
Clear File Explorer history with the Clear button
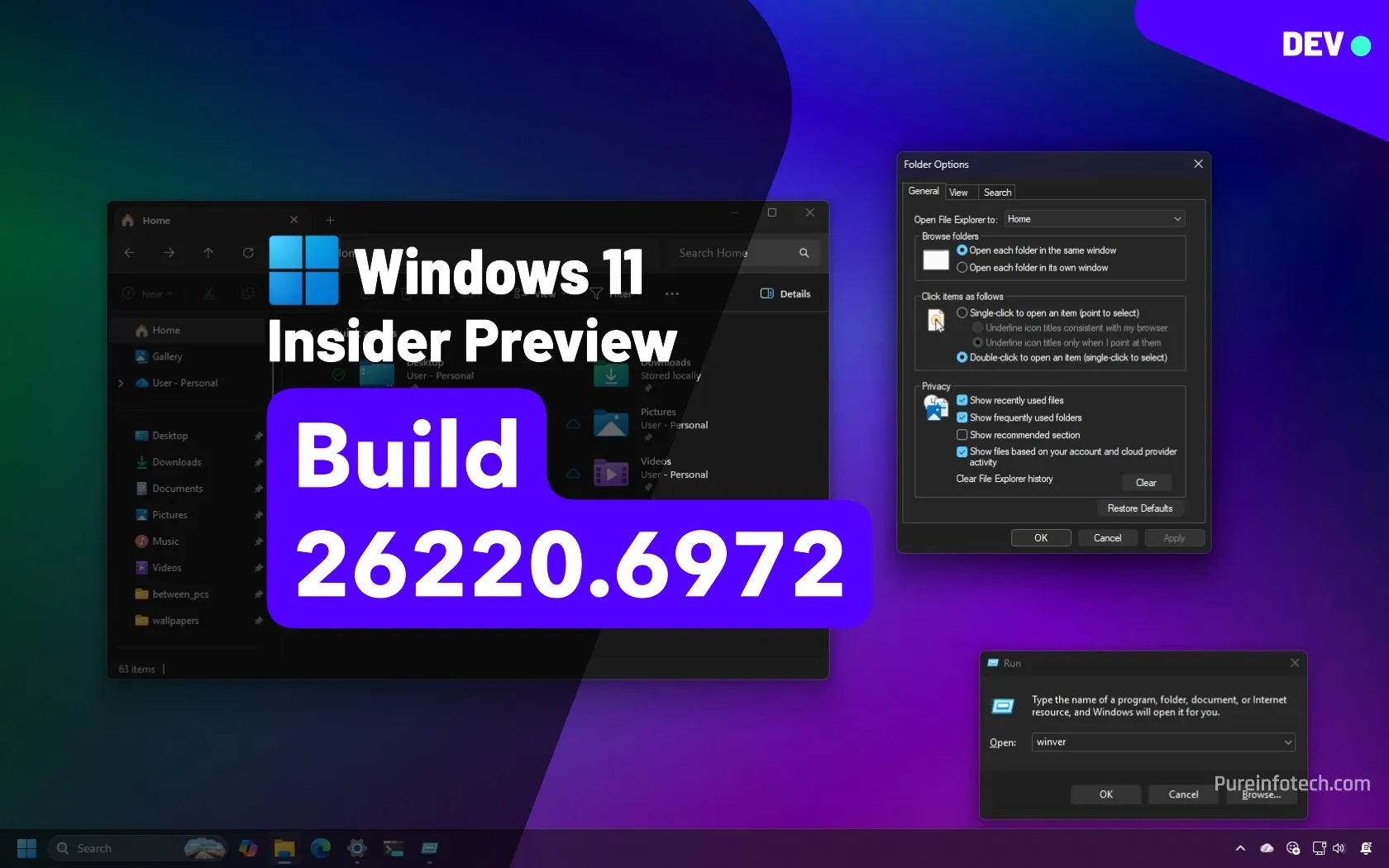coord(1146,483)
